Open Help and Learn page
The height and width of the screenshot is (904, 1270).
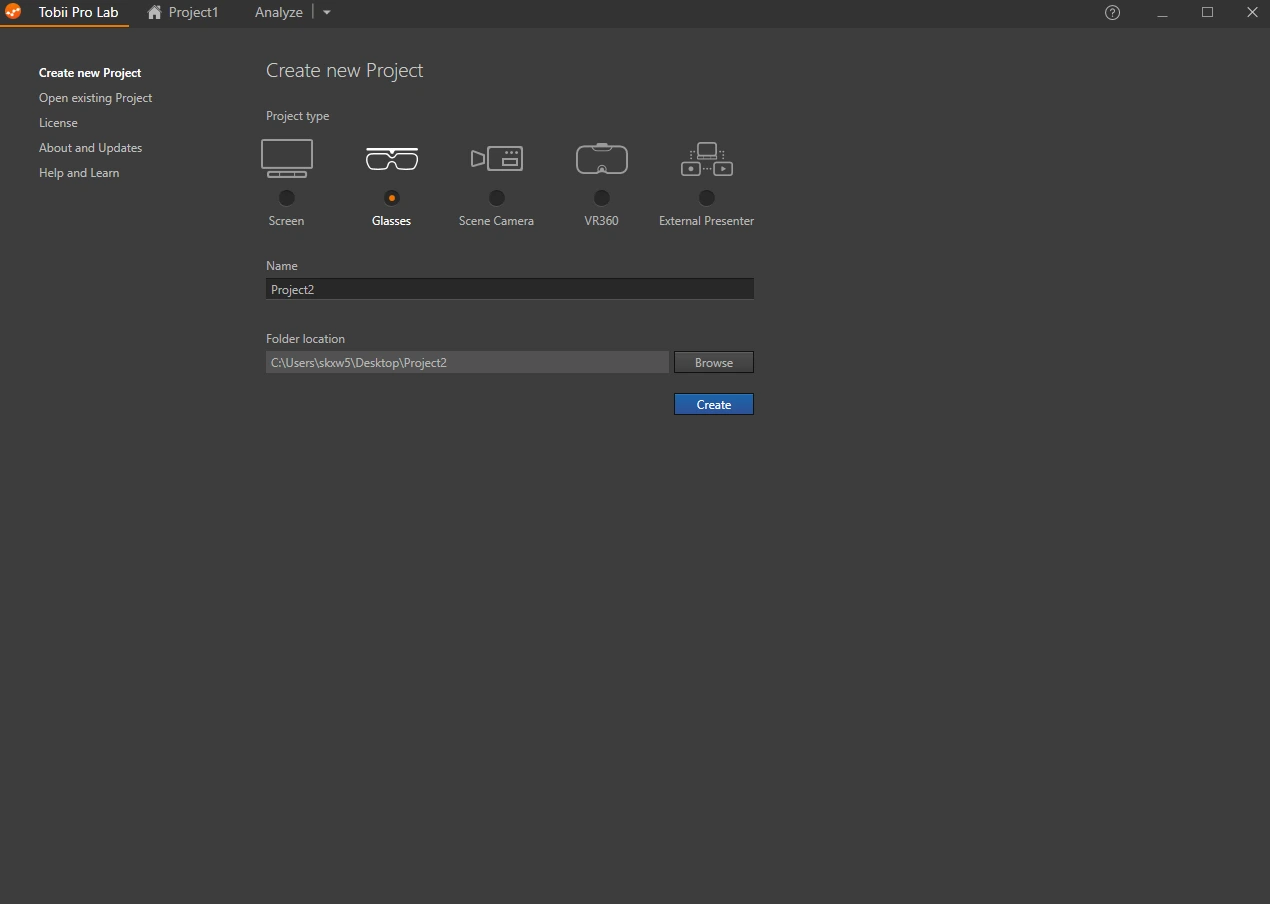[79, 173]
